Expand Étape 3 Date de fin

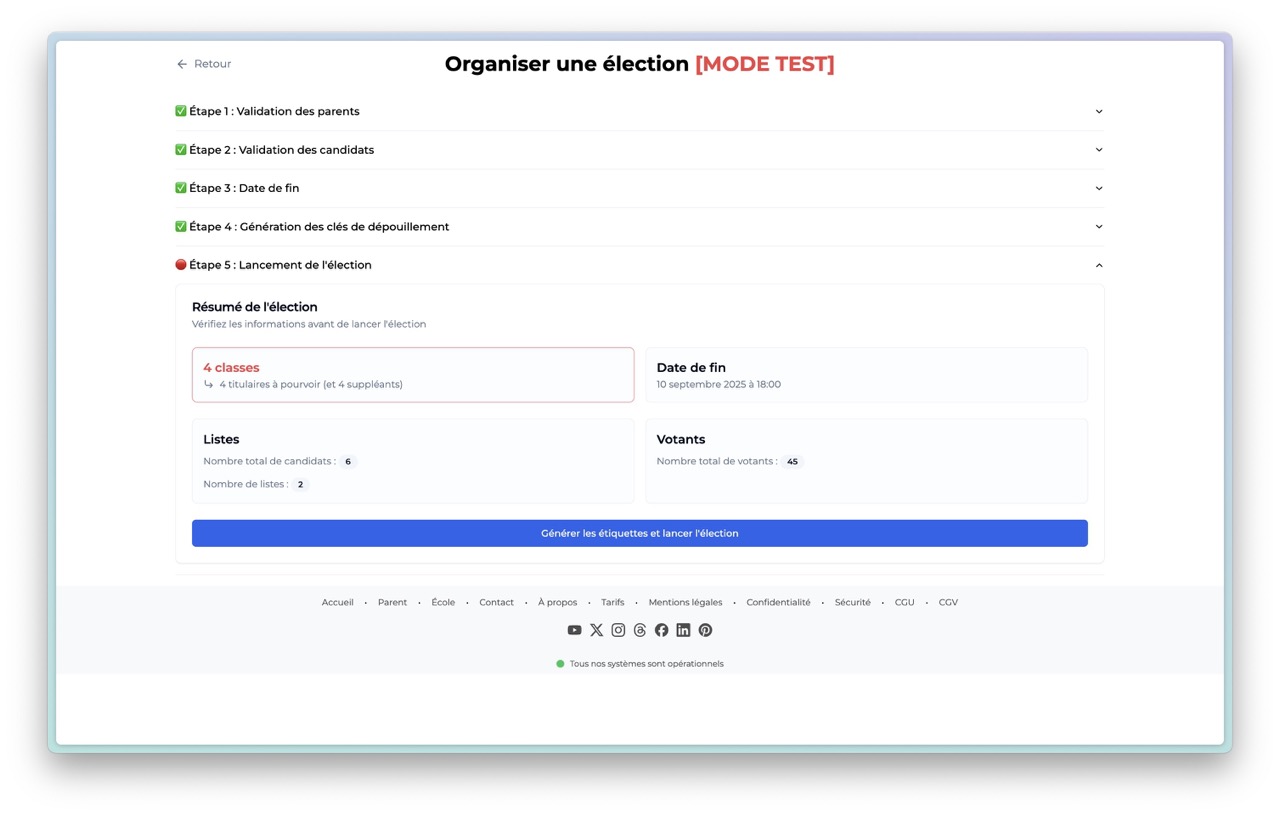[1098, 187]
